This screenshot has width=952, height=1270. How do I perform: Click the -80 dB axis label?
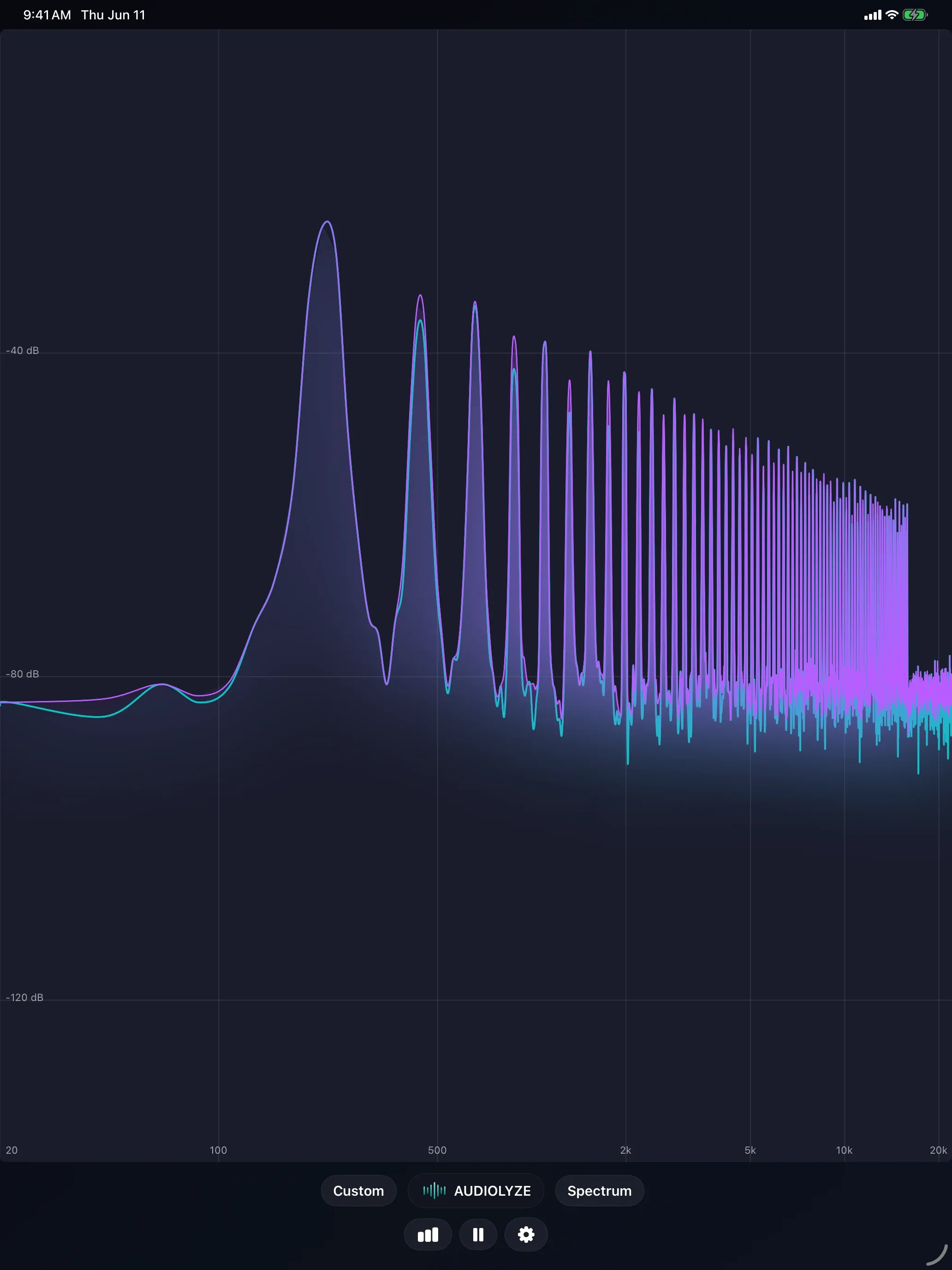click(x=23, y=674)
